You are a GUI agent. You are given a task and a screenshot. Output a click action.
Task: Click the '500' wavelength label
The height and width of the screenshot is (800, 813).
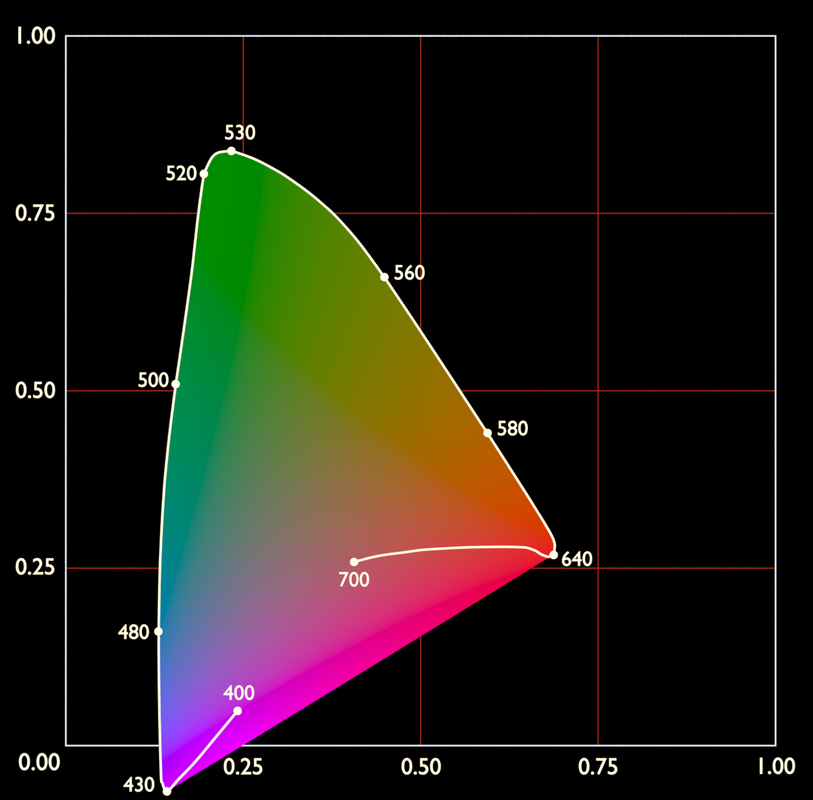pyautogui.click(x=153, y=381)
